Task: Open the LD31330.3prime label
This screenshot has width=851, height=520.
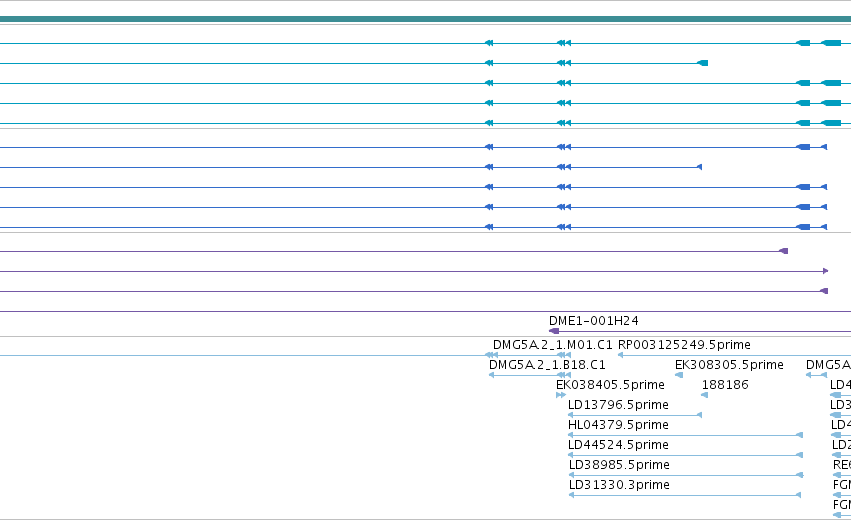Action: 619,485
